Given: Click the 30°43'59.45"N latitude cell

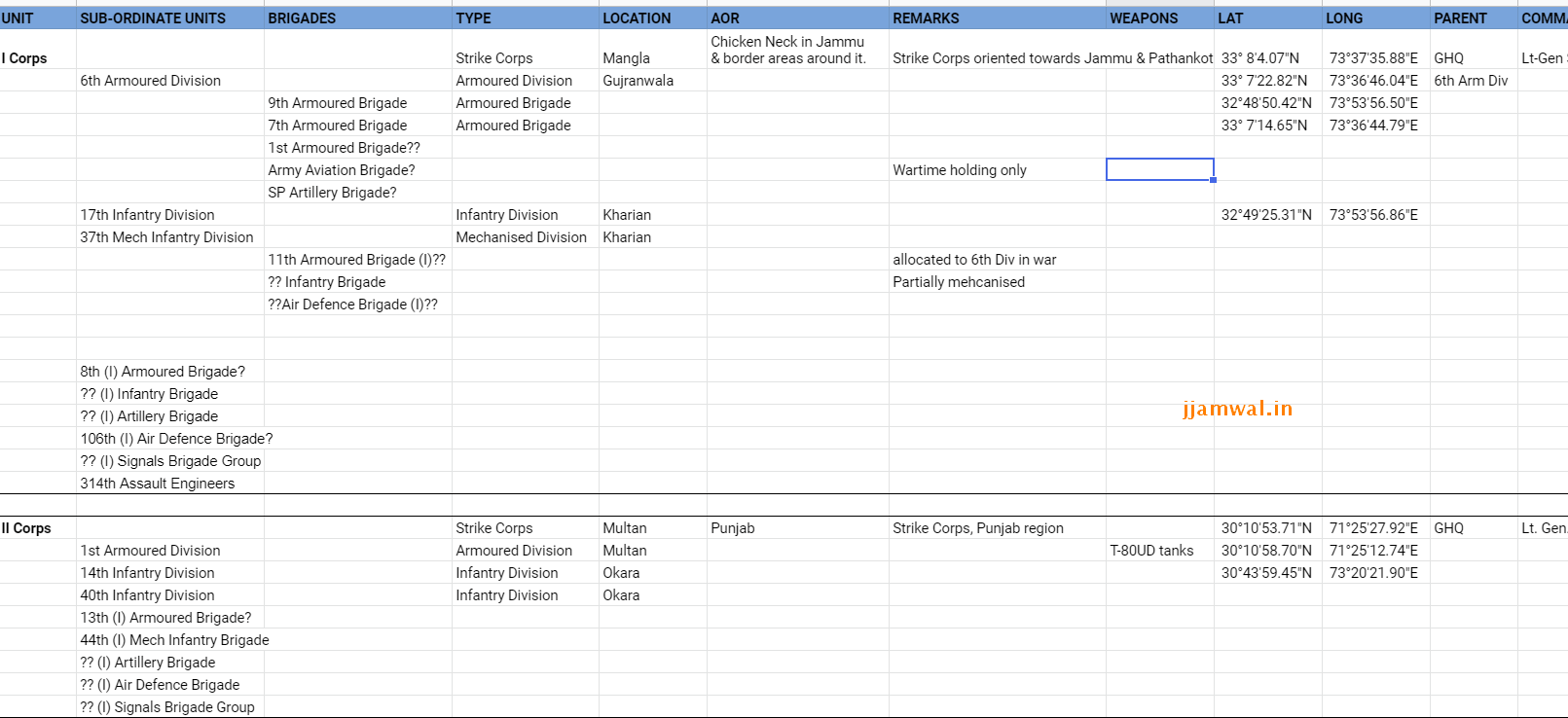Looking at the screenshot, I should click(x=1268, y=573).
